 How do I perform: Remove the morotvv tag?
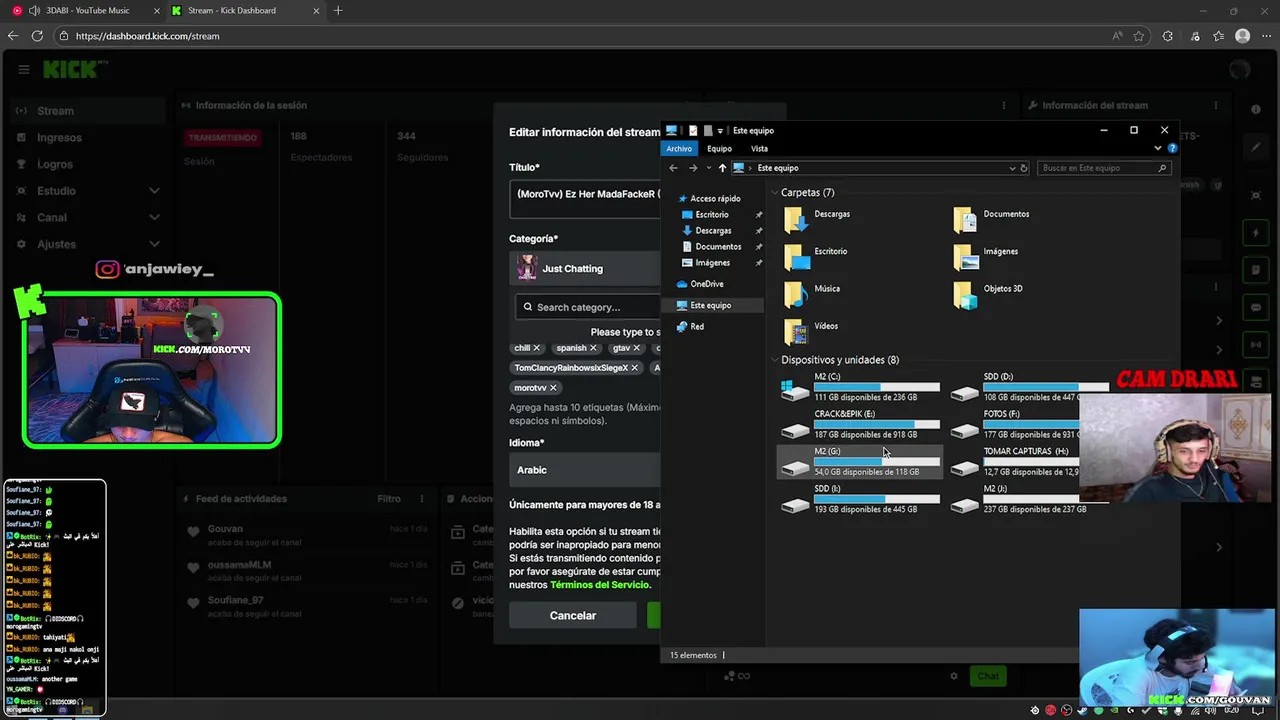[x=553, y=388]
